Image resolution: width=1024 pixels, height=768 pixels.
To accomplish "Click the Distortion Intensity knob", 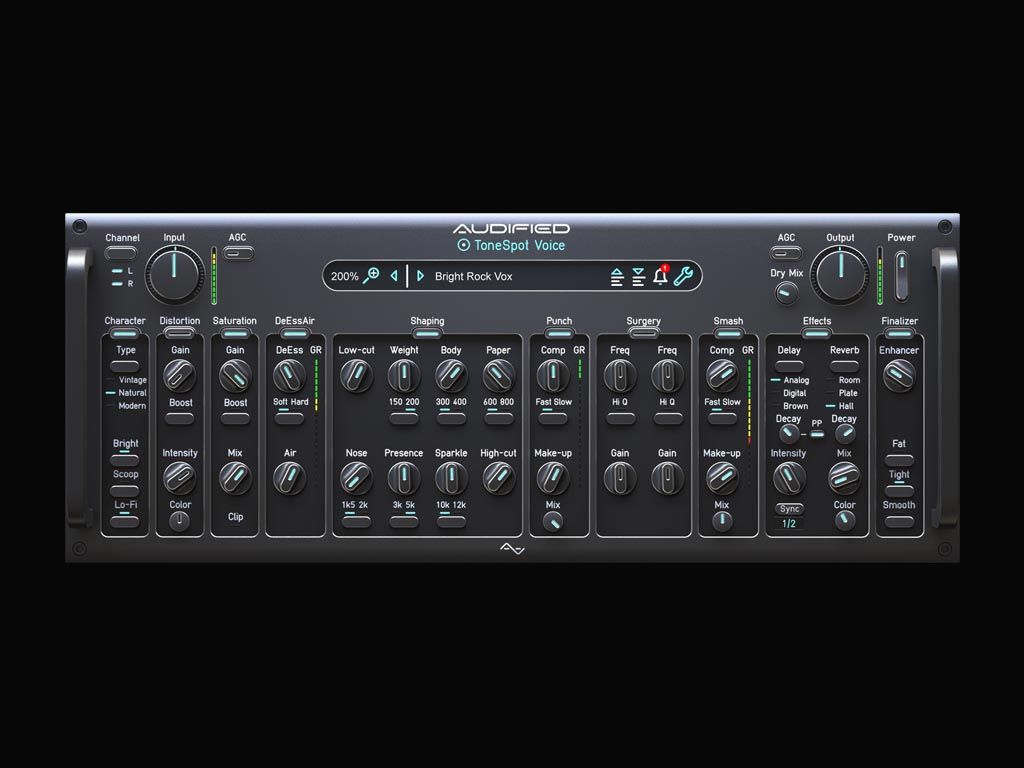I will [179, 478].
